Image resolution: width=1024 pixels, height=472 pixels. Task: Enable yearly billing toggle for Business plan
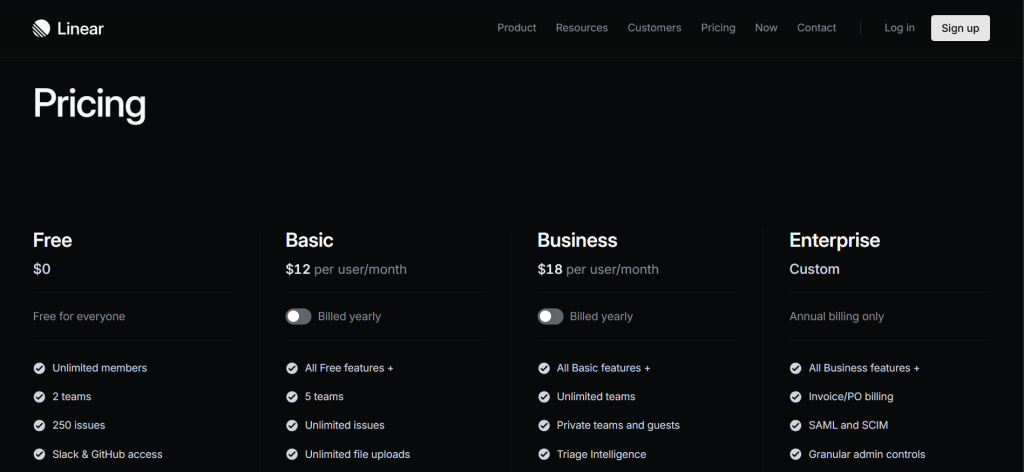coord(550,316)
